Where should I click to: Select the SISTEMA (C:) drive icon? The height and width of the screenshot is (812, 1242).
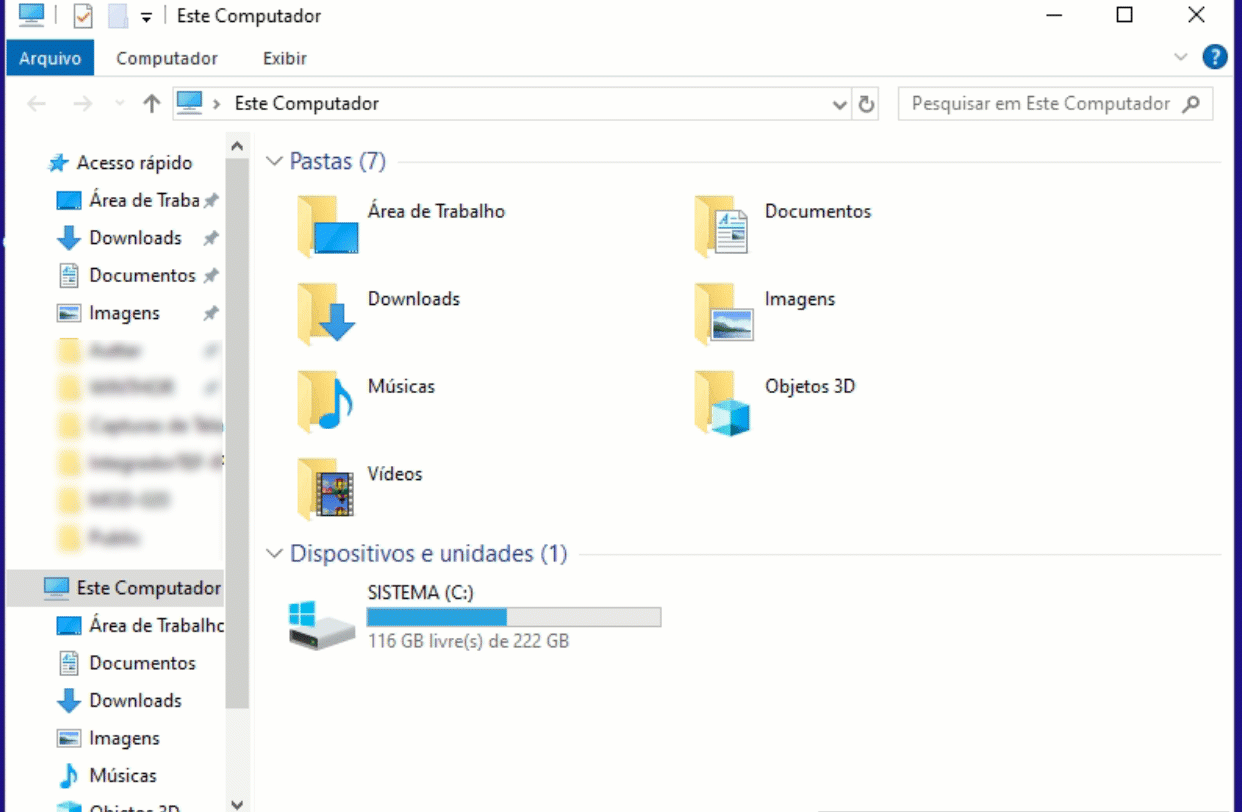(x=322, y=625)
